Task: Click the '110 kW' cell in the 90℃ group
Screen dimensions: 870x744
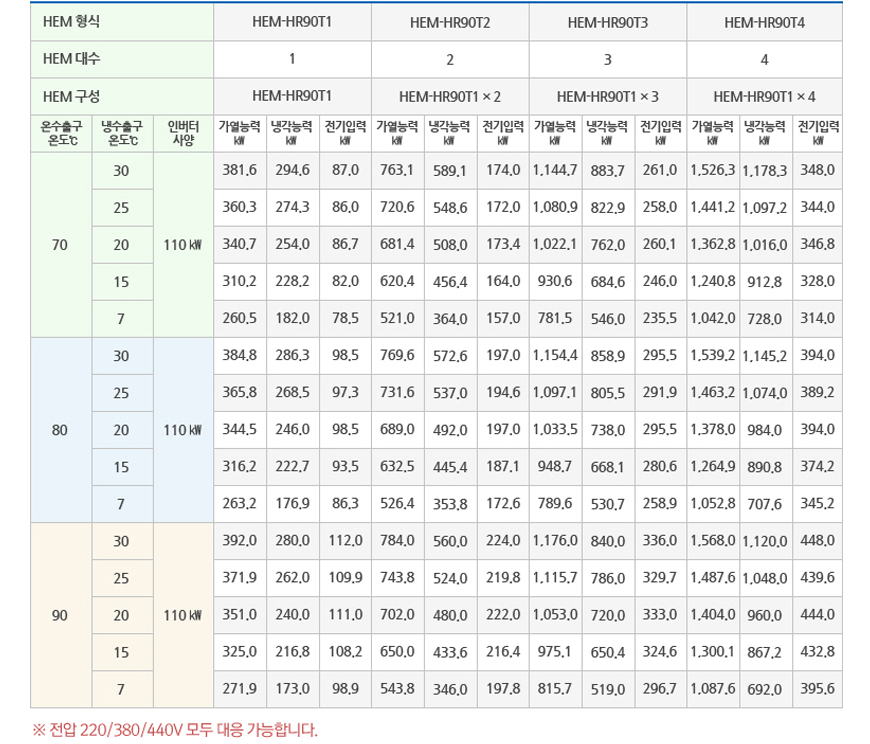Action: click(x=183, y=615)
